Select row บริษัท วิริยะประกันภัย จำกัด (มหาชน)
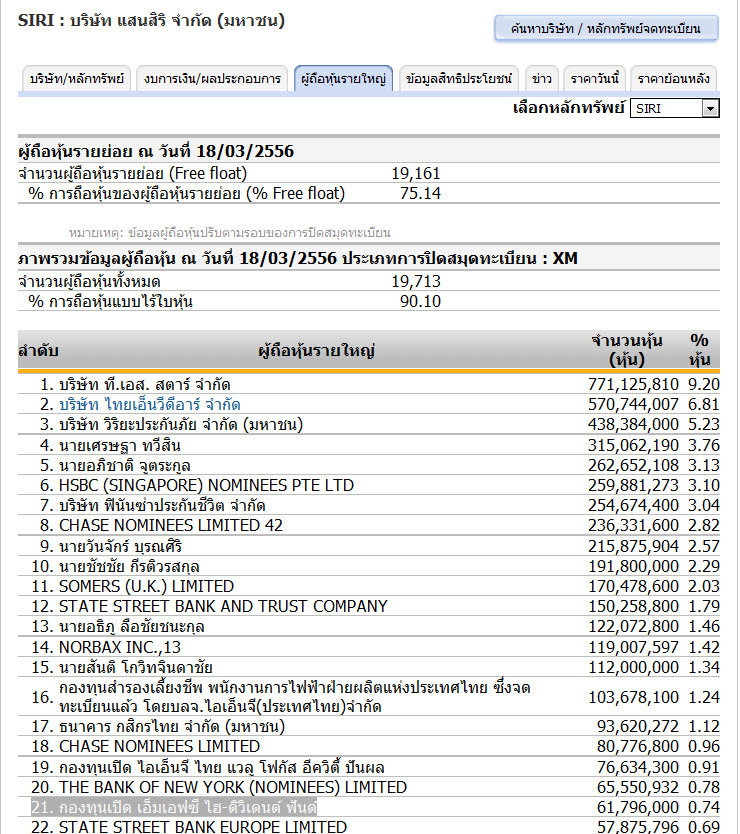This screenshot has width=740, height=834. pyautogui.click(x=369, y=424)
